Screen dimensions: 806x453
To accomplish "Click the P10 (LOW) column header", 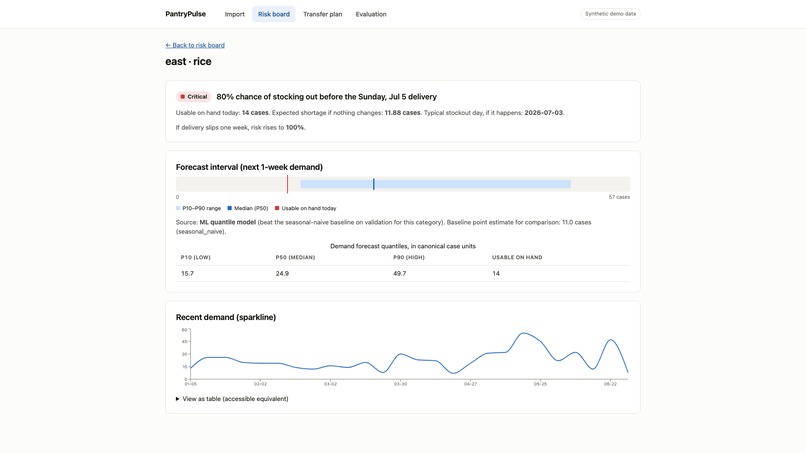I will coord(195,258).
